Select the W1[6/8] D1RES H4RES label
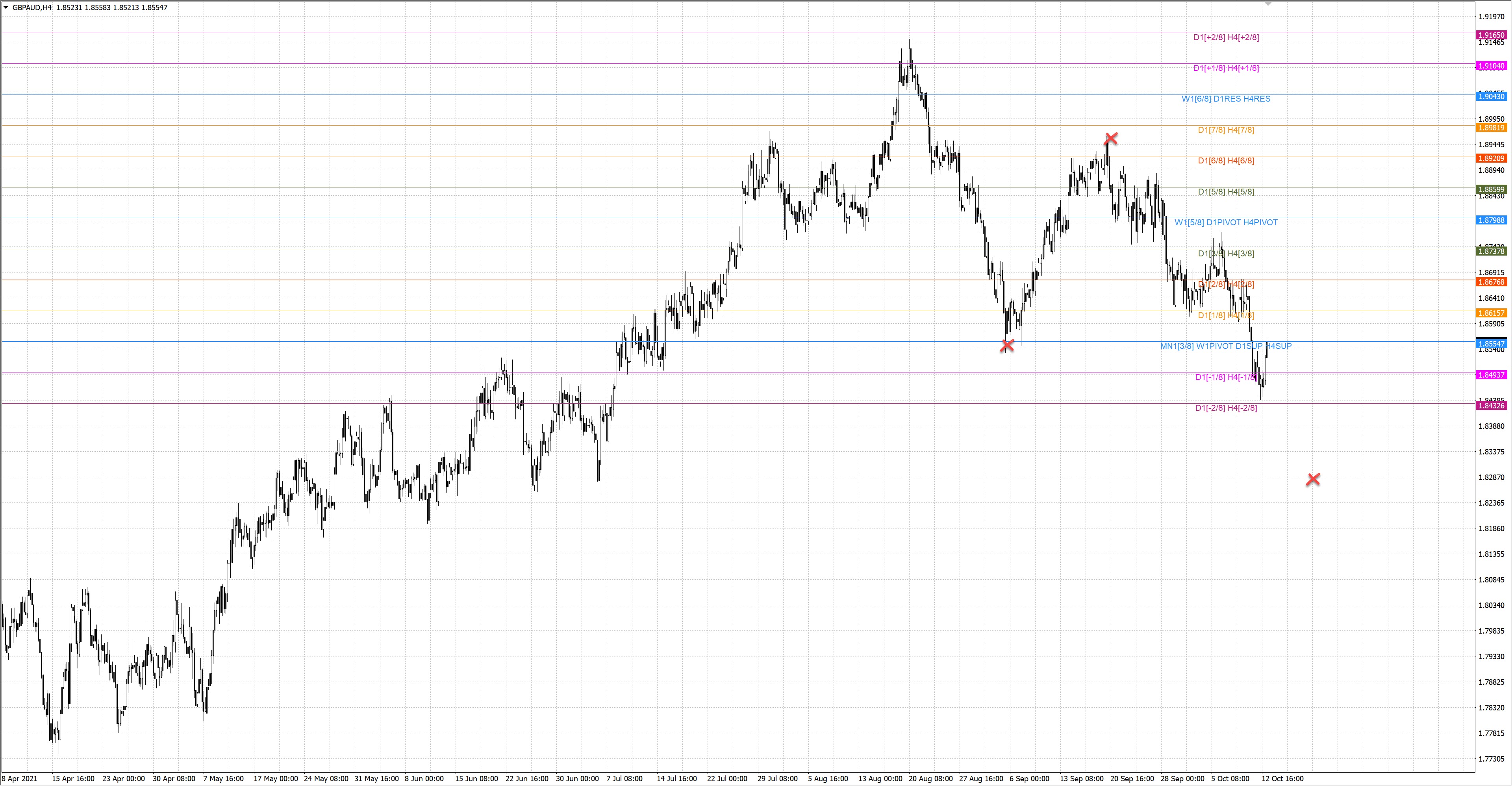This screenshot has width=1512, height=786. point(1226,99)
